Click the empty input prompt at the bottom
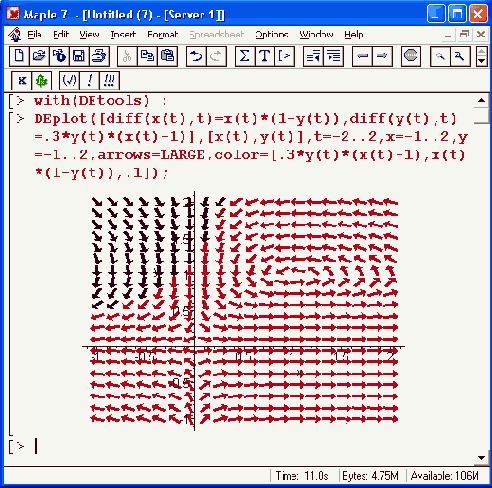Viewport: 492px width, 488px height. pyautogui.click(x=36, y=446)
